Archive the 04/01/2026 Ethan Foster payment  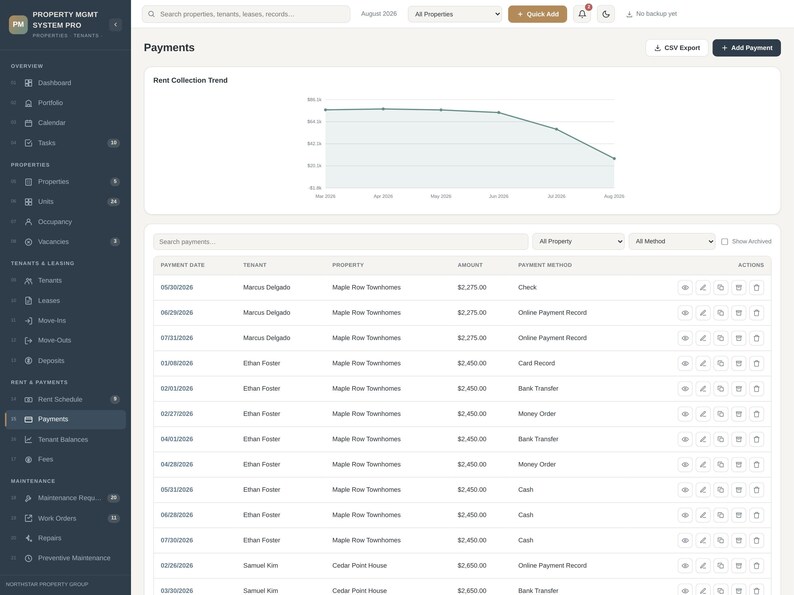tap(739, 440)
